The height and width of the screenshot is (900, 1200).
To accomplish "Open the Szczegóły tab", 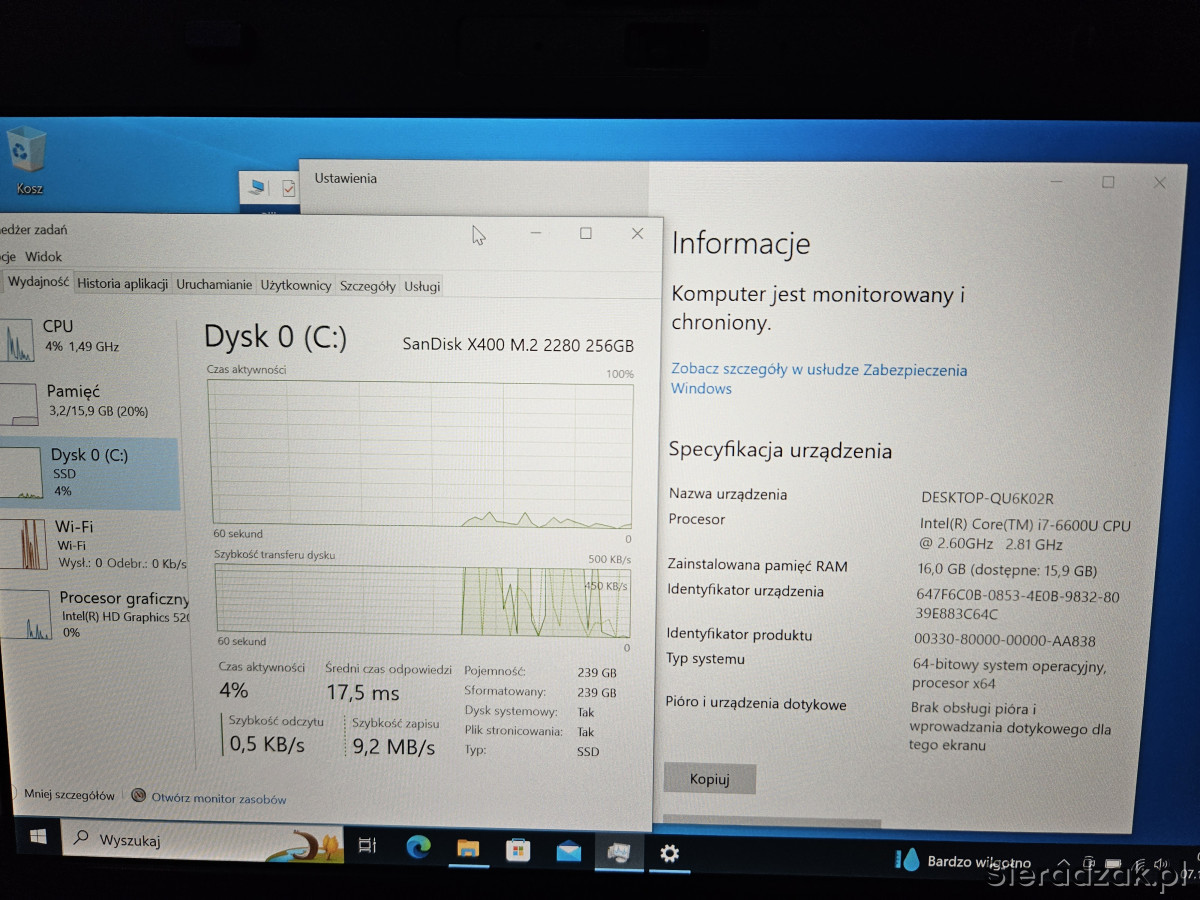I will (x=367, y=286).
